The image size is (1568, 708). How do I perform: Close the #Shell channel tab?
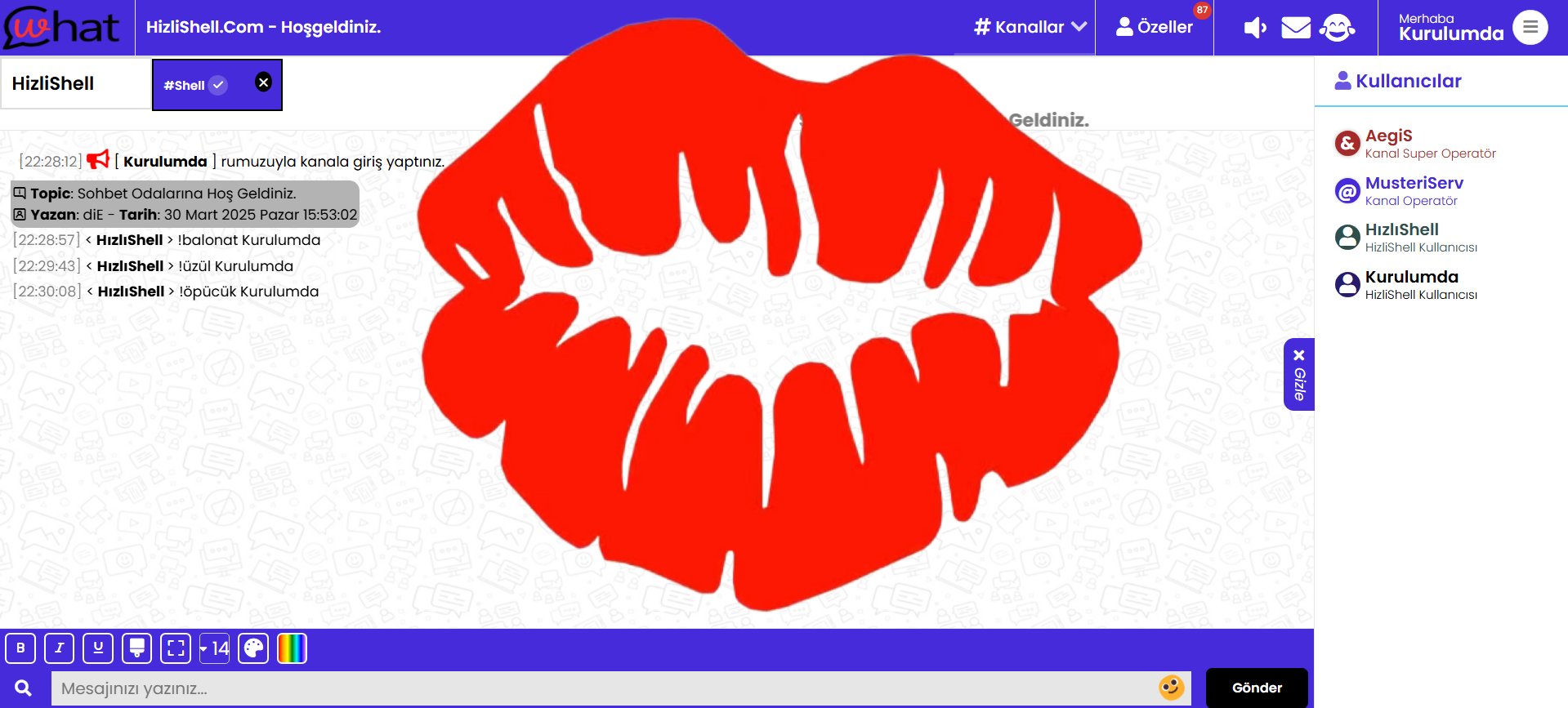tap(263, 82)
